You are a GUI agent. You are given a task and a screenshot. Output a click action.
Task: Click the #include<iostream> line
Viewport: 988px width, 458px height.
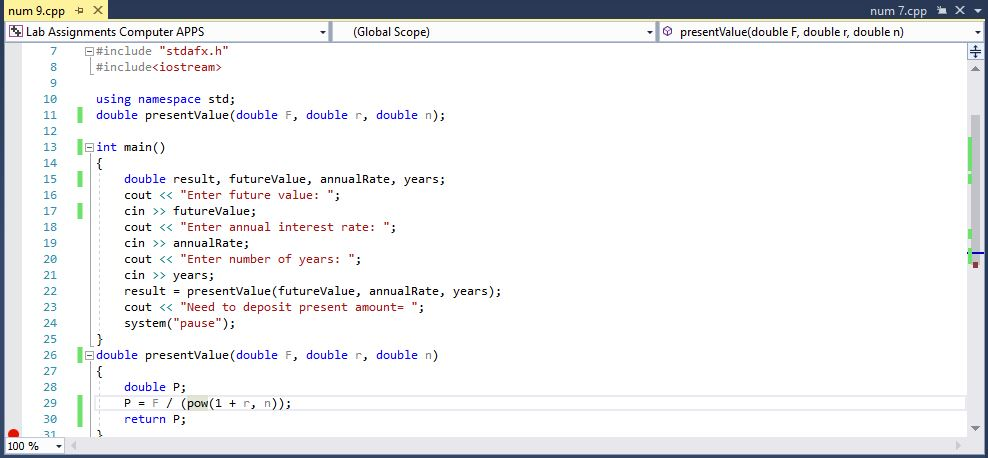pyautogui.click(x=159, y=67)
